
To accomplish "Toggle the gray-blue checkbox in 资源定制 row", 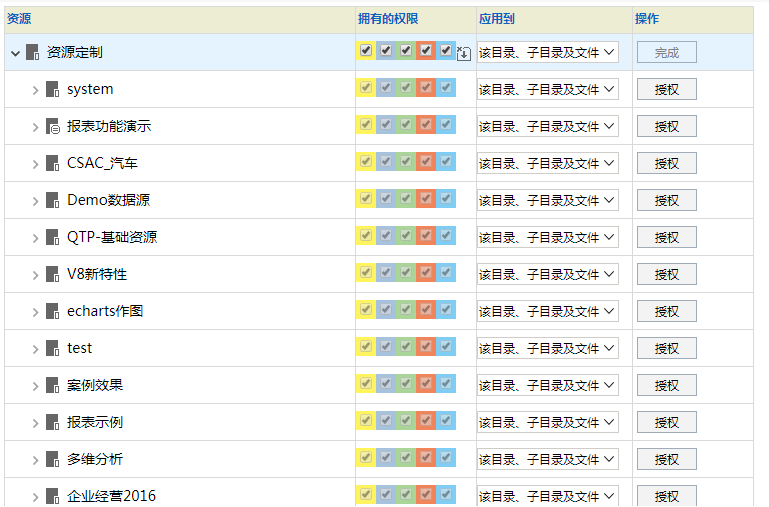I will 386,50.
